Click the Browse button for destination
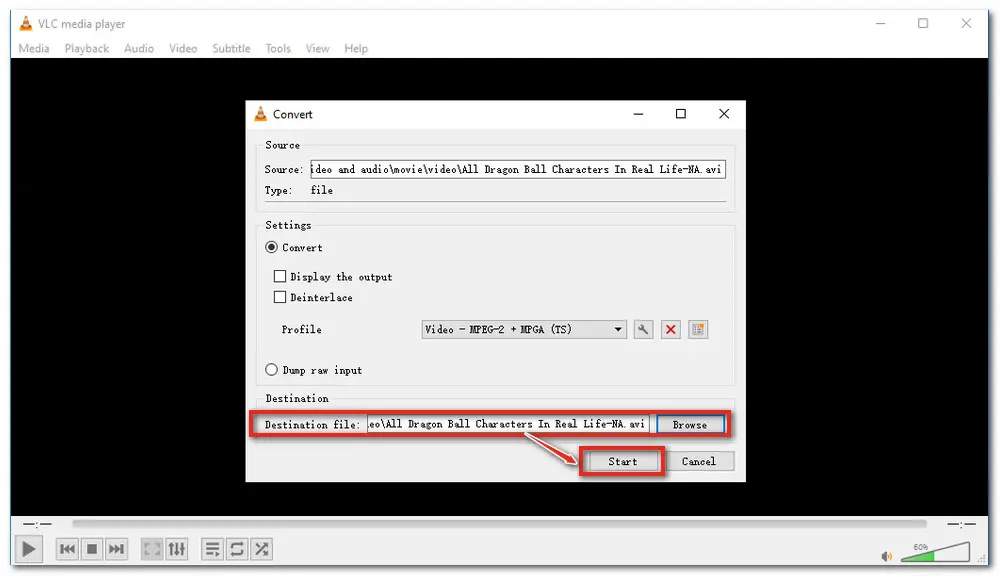This screenshot has height=576, width=1000. coord(689,425)
